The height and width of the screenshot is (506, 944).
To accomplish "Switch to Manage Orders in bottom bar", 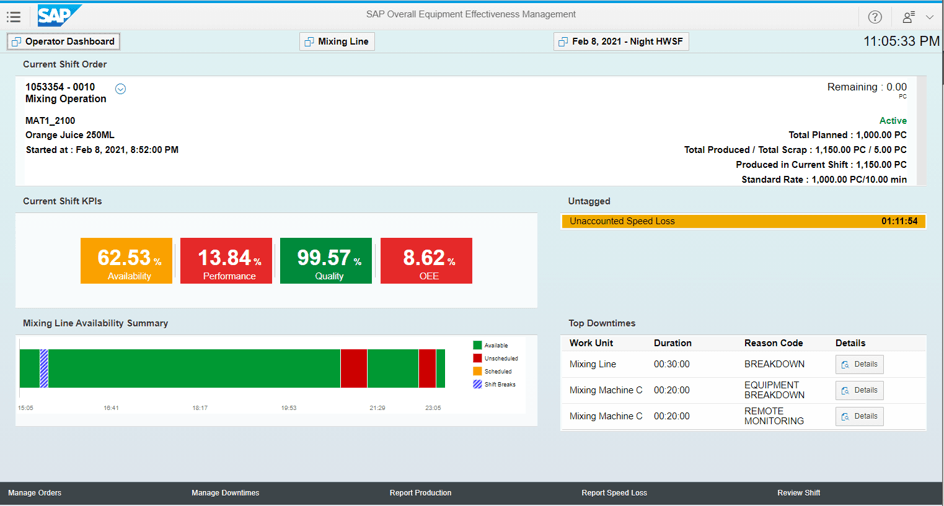I will (35, 493).
